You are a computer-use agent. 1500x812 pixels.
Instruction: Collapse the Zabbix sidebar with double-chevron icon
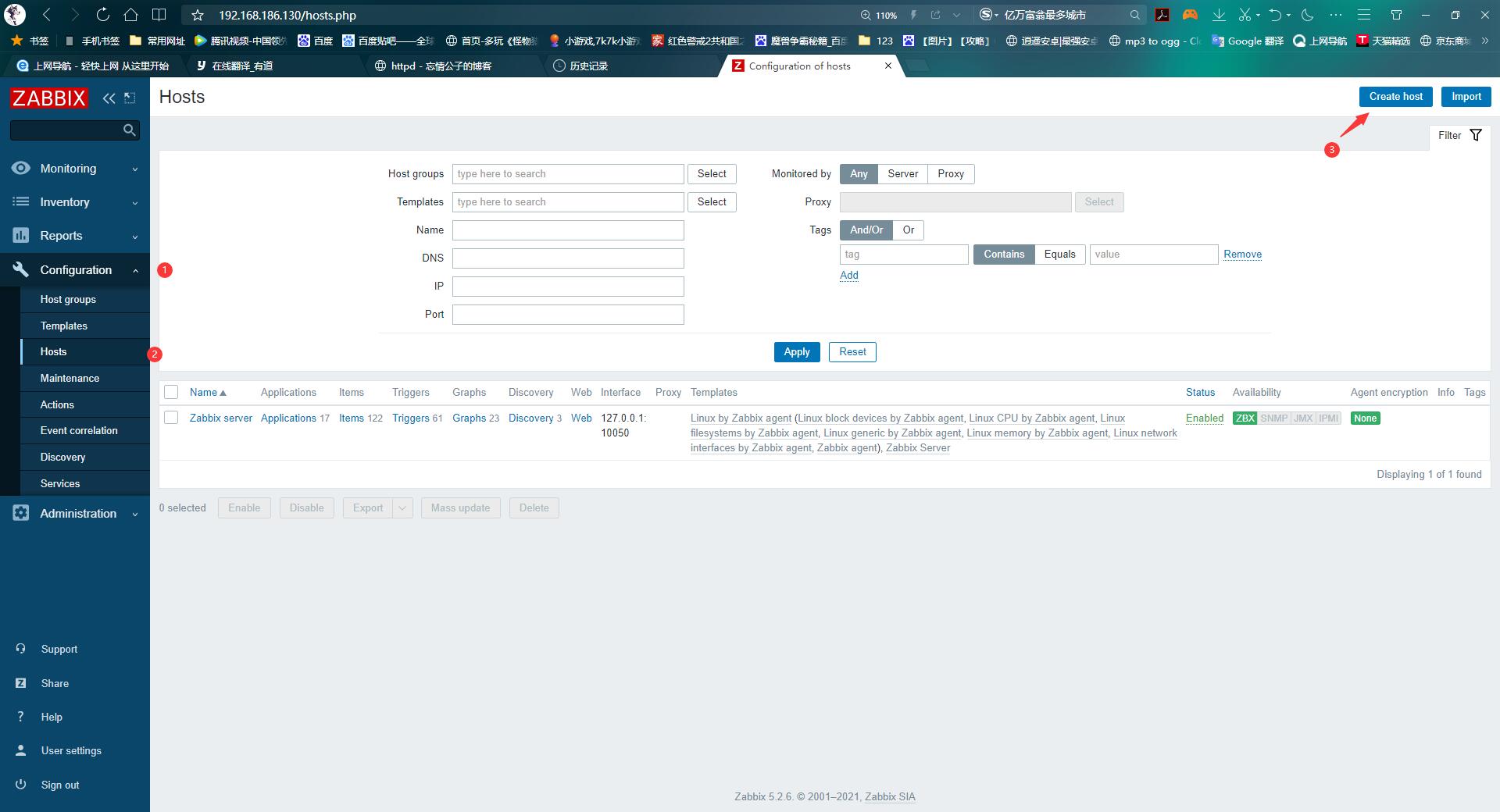click(109, 98)
